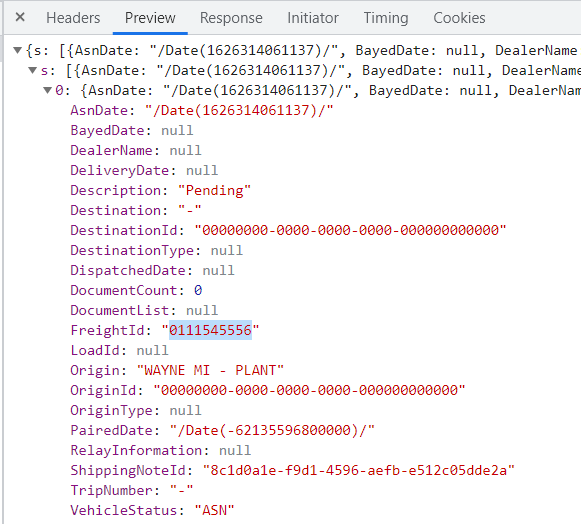Open the Timing tab
Screen dimensions: 581x524
[x=386, y=18]
